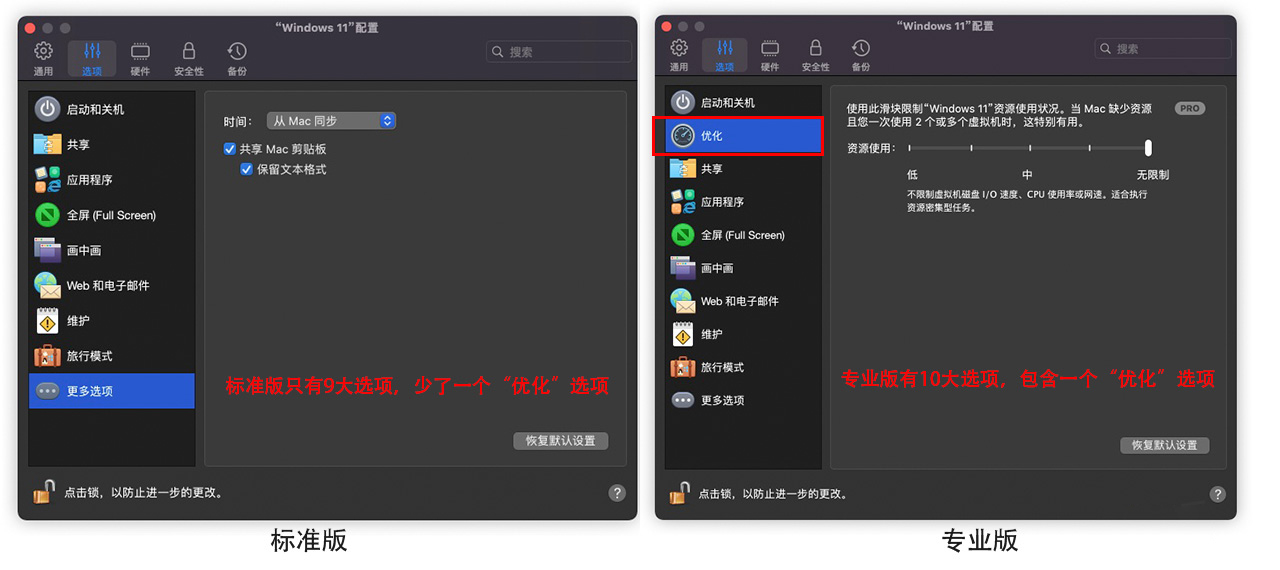Select 应用程序 in standard edition sidebar
This screenshot has width=1280, height=570.
pyautogui.click(x=112, y=180)
